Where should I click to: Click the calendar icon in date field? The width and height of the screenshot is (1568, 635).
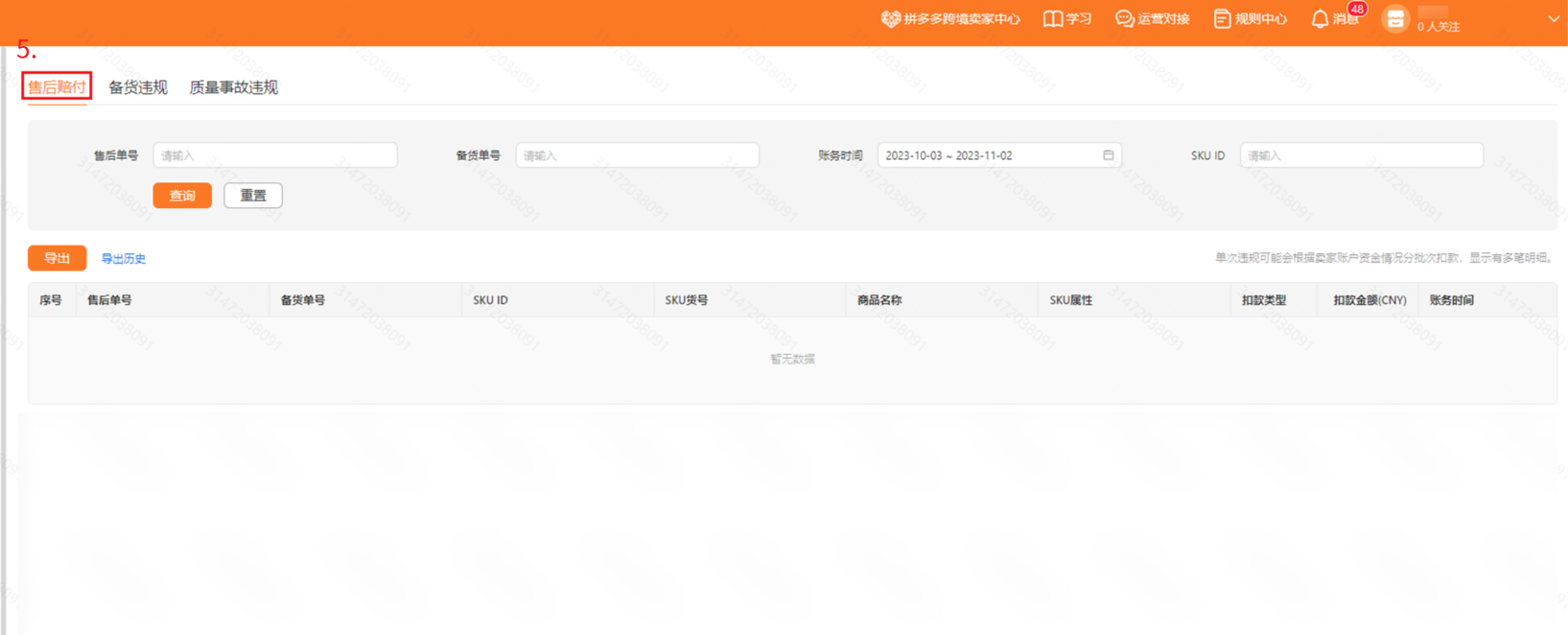[1108, 155]
